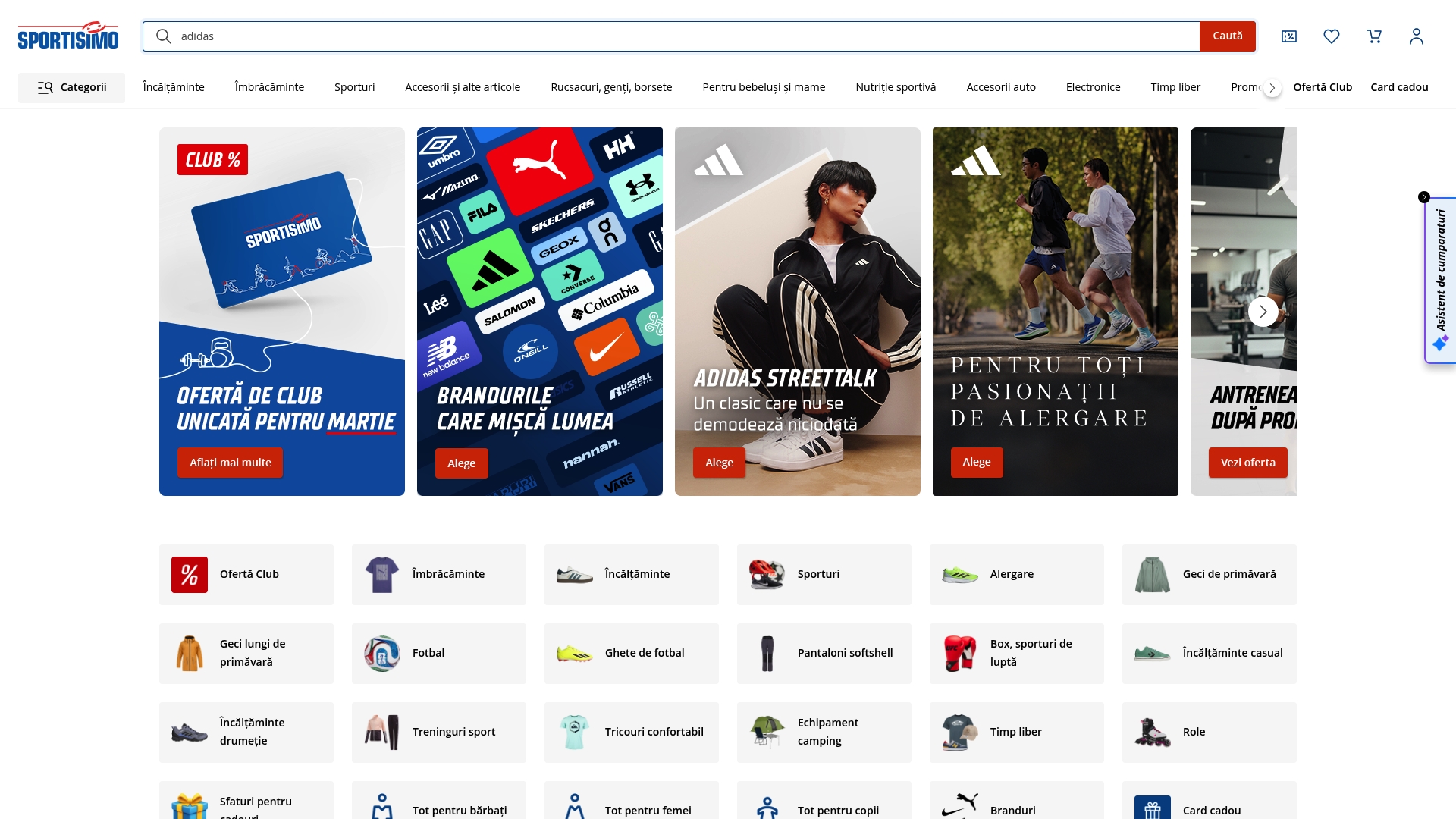Click the Îmbrăcăminte t-shirt icon
This screenshot has height=819, width=1456.
tap(382, 575)
